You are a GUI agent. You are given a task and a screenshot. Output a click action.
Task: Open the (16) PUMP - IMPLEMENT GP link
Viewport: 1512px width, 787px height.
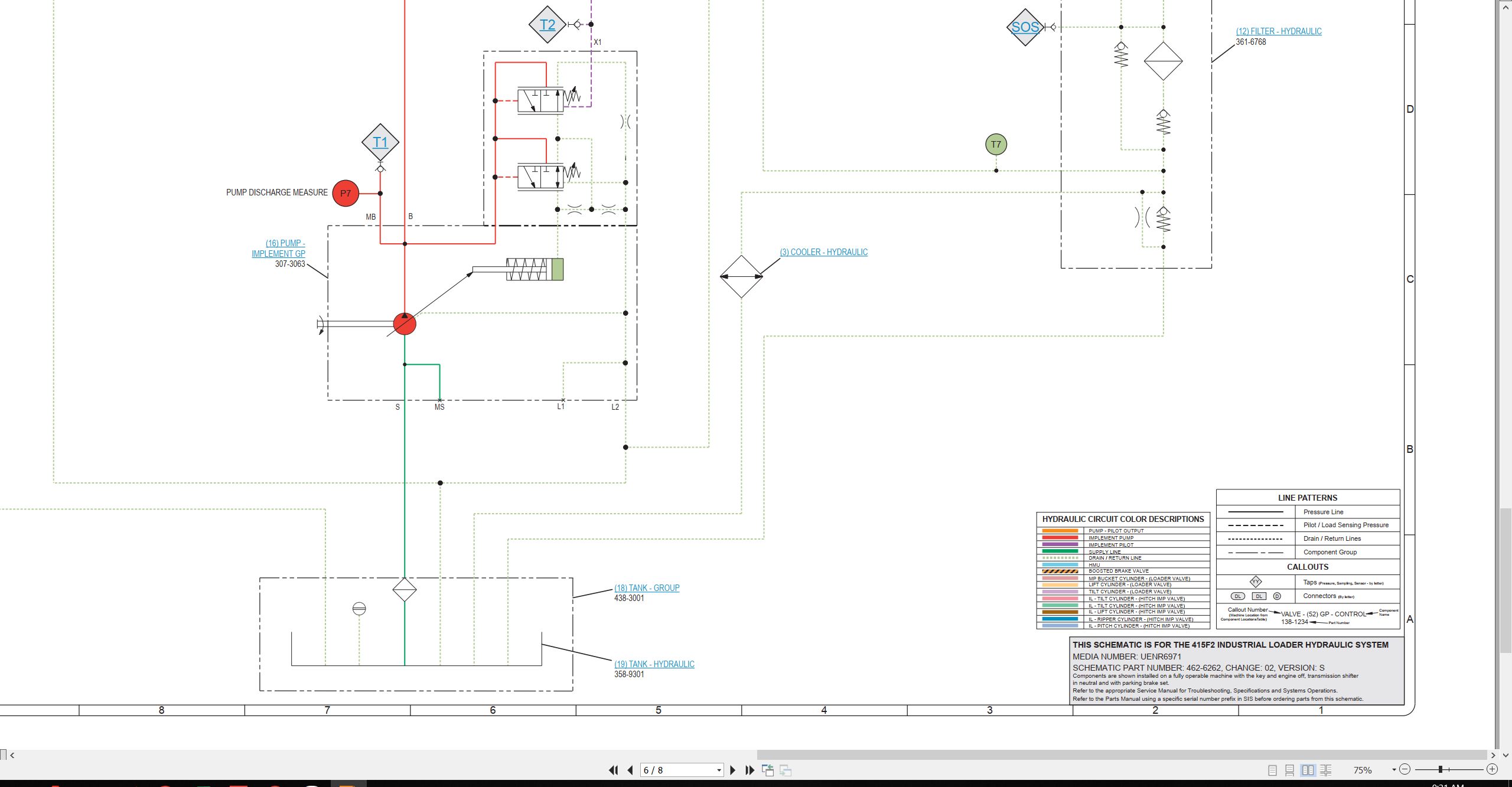point(279,249)
